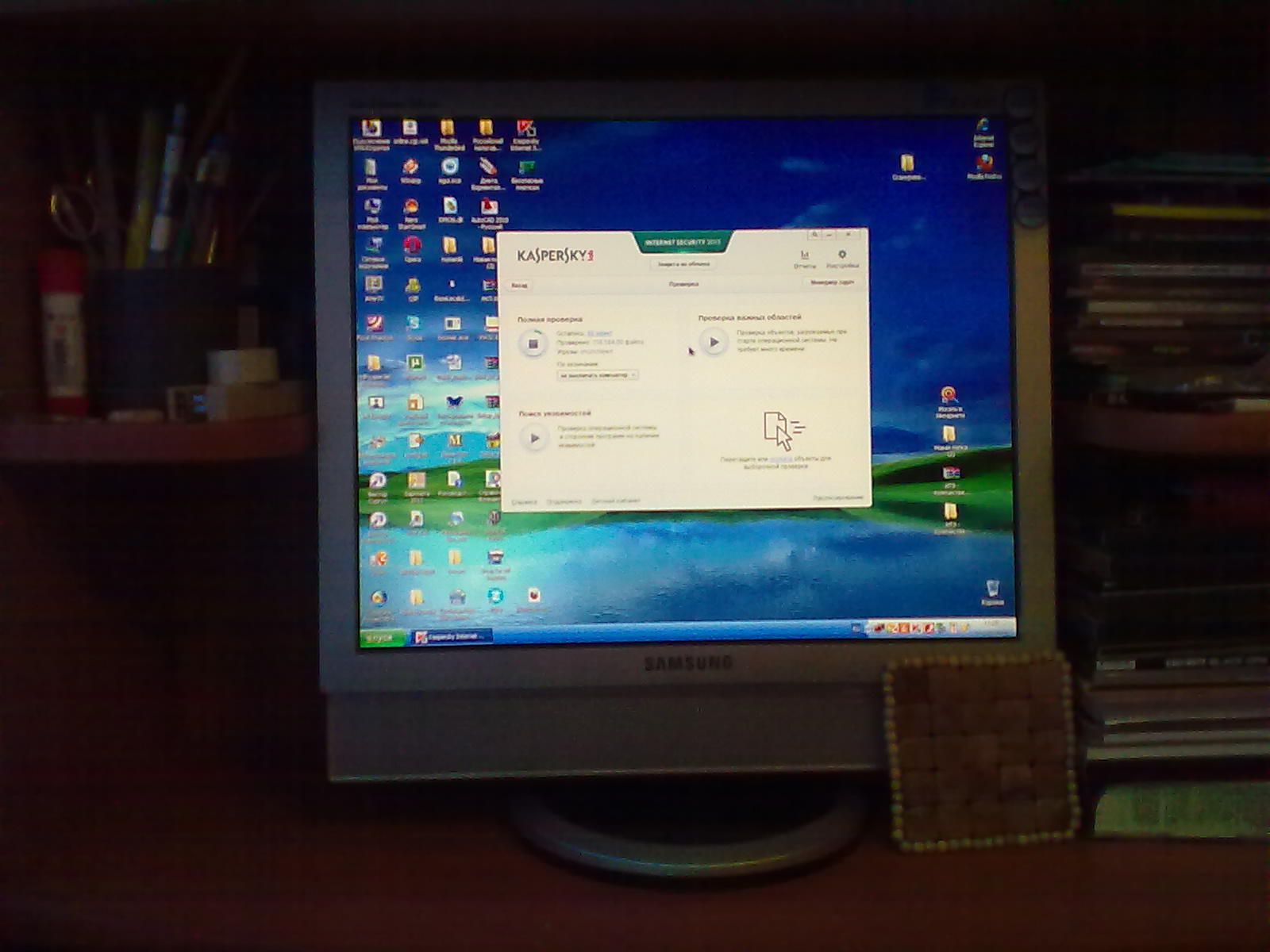Click the Kaspersky logo in the window
Image resolution: width=1270 pixels, height=952 pixels.
click(556, 255)
